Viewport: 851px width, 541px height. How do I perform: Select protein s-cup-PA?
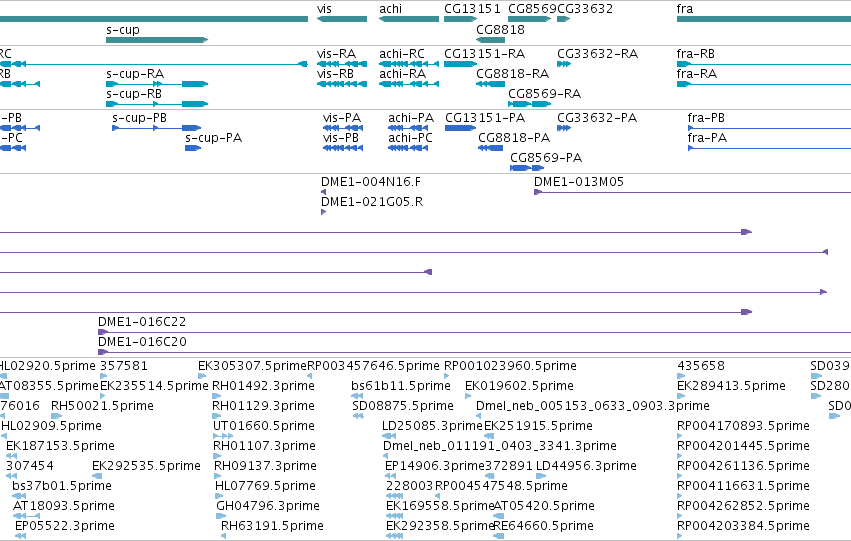193,148
